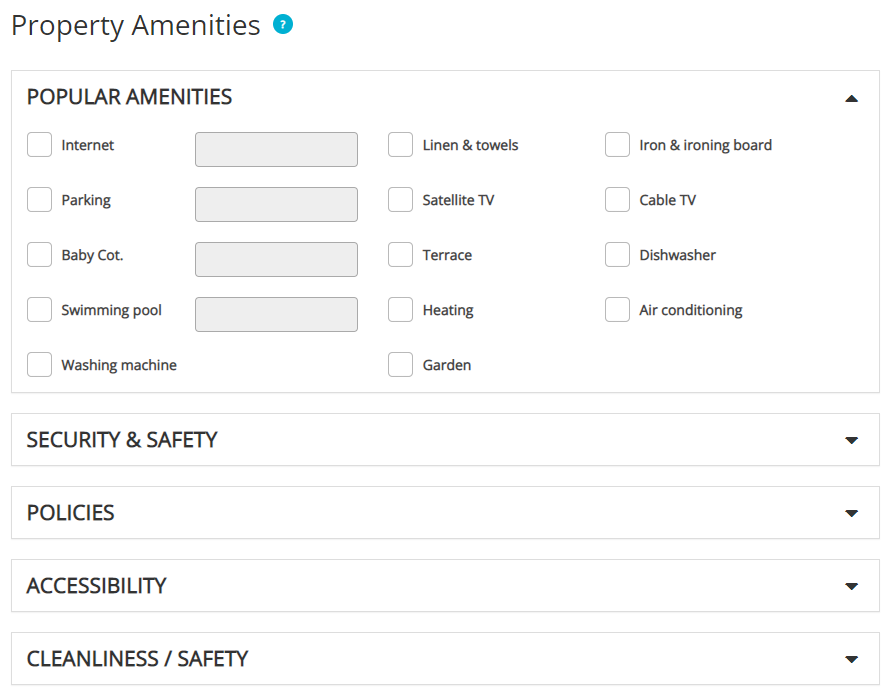
Task: Expand the Security & Safety section
Action: click(851, 440)
